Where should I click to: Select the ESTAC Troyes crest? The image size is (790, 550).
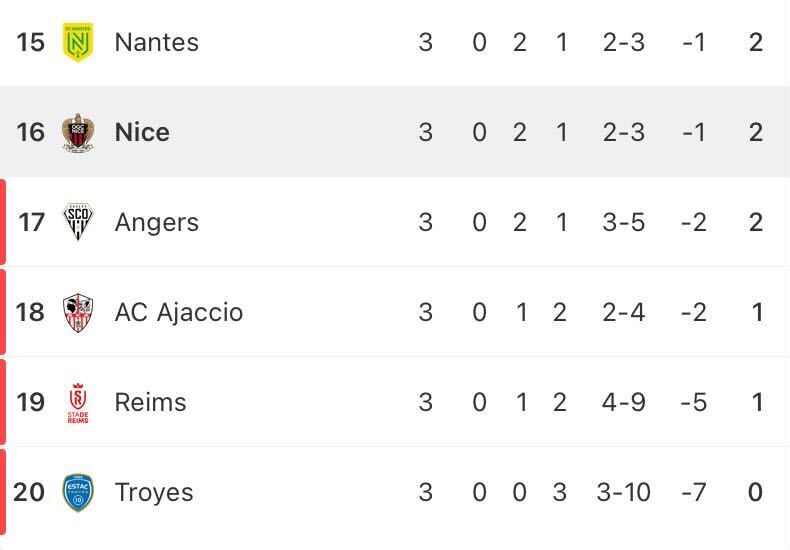click(x=78, y=492)
